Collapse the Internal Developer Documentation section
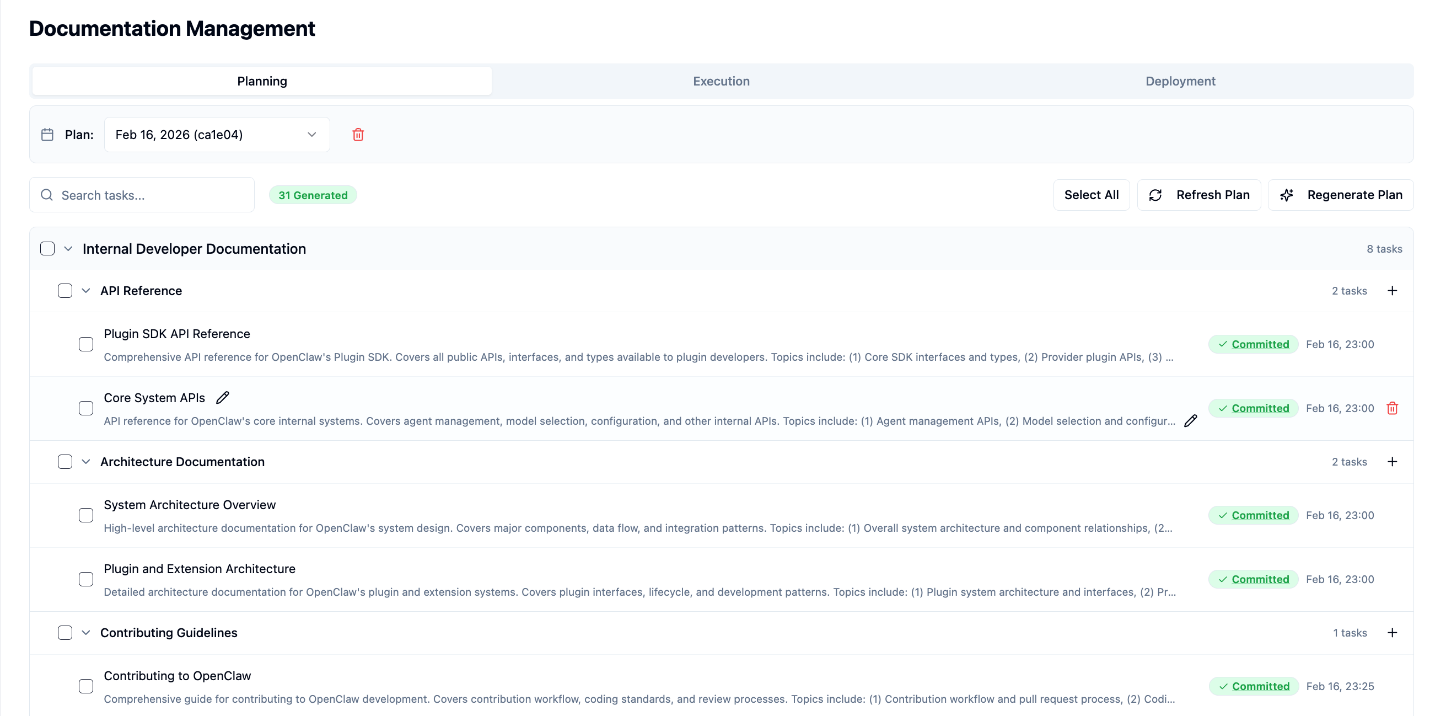 click(x=68, y=249)
